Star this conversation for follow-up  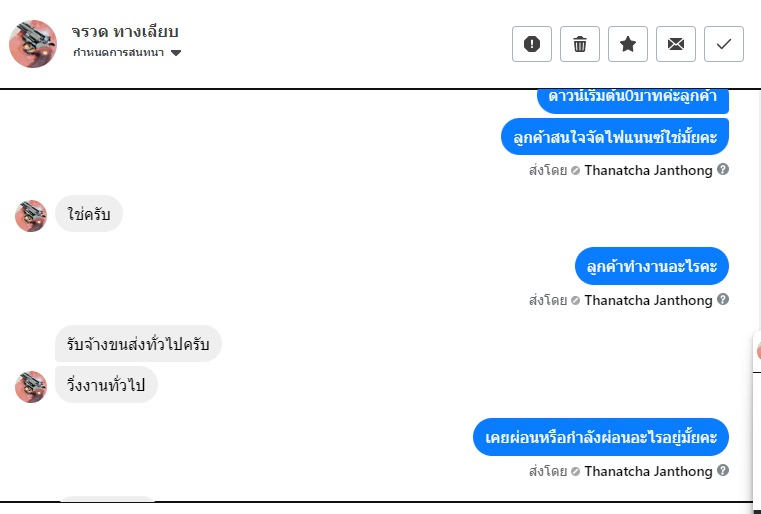tap(628, 44)
